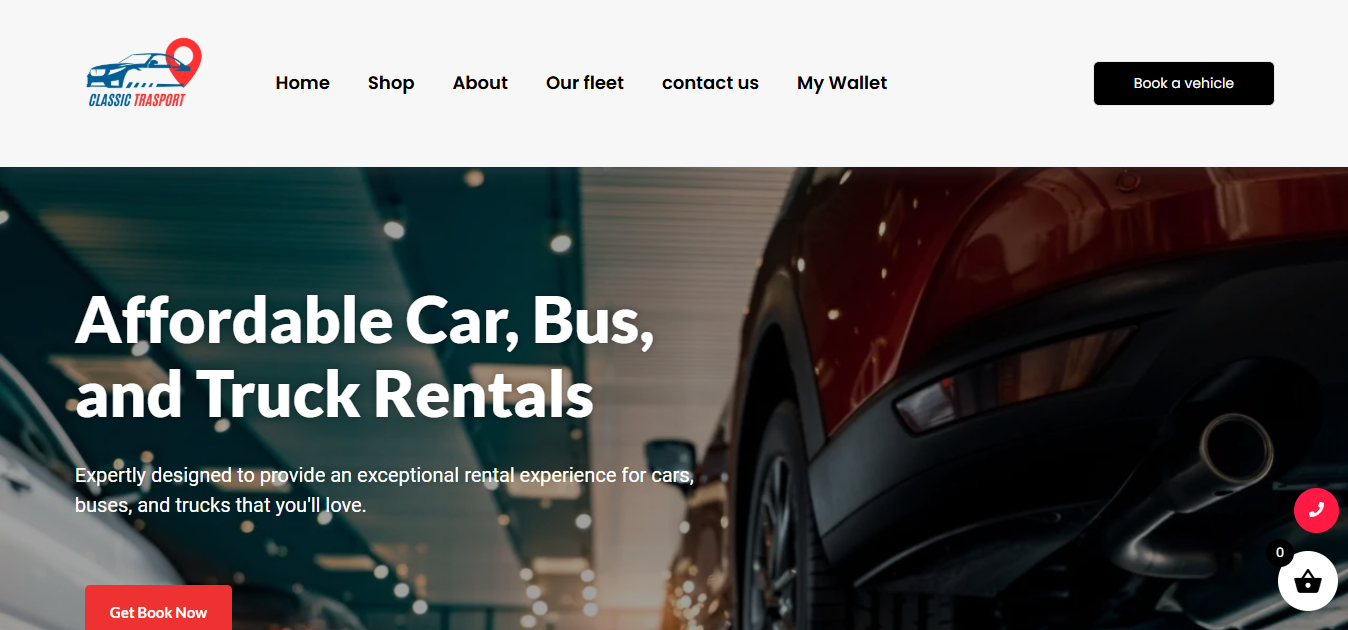Click the black Book a vehicle button
The image size is (1348, 630).
coord(1184,83)
